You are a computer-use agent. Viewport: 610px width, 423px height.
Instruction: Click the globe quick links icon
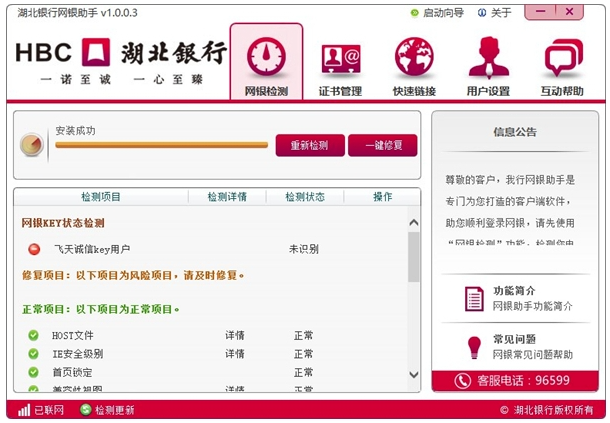click(414, 56)
